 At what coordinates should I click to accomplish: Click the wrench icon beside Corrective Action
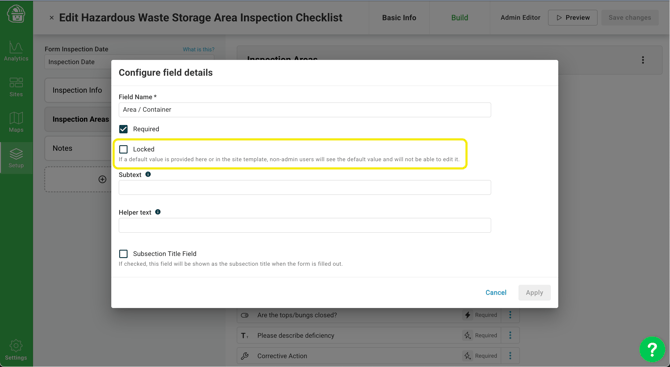coord(244,356)
